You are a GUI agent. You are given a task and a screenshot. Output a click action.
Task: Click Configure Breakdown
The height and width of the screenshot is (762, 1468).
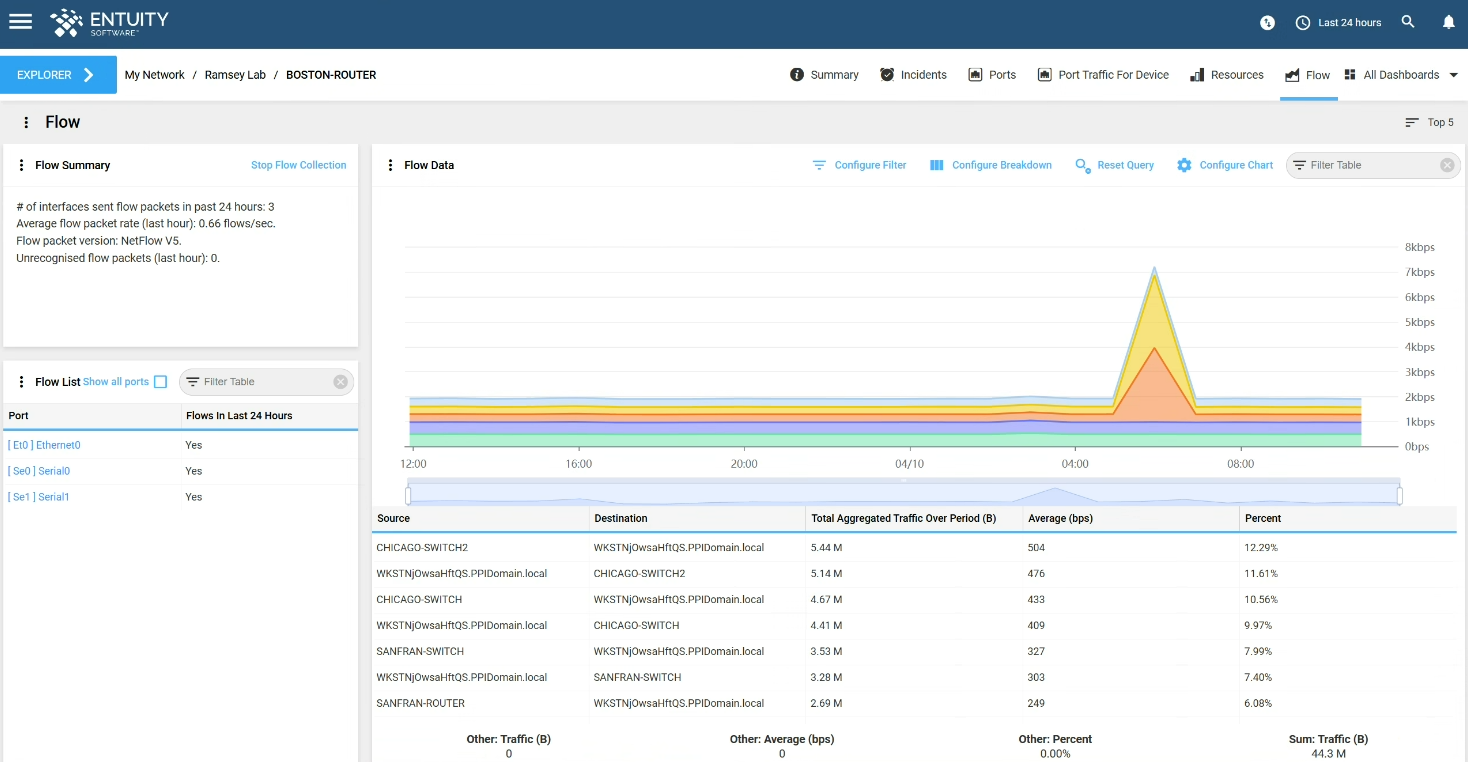coord(990,165)
